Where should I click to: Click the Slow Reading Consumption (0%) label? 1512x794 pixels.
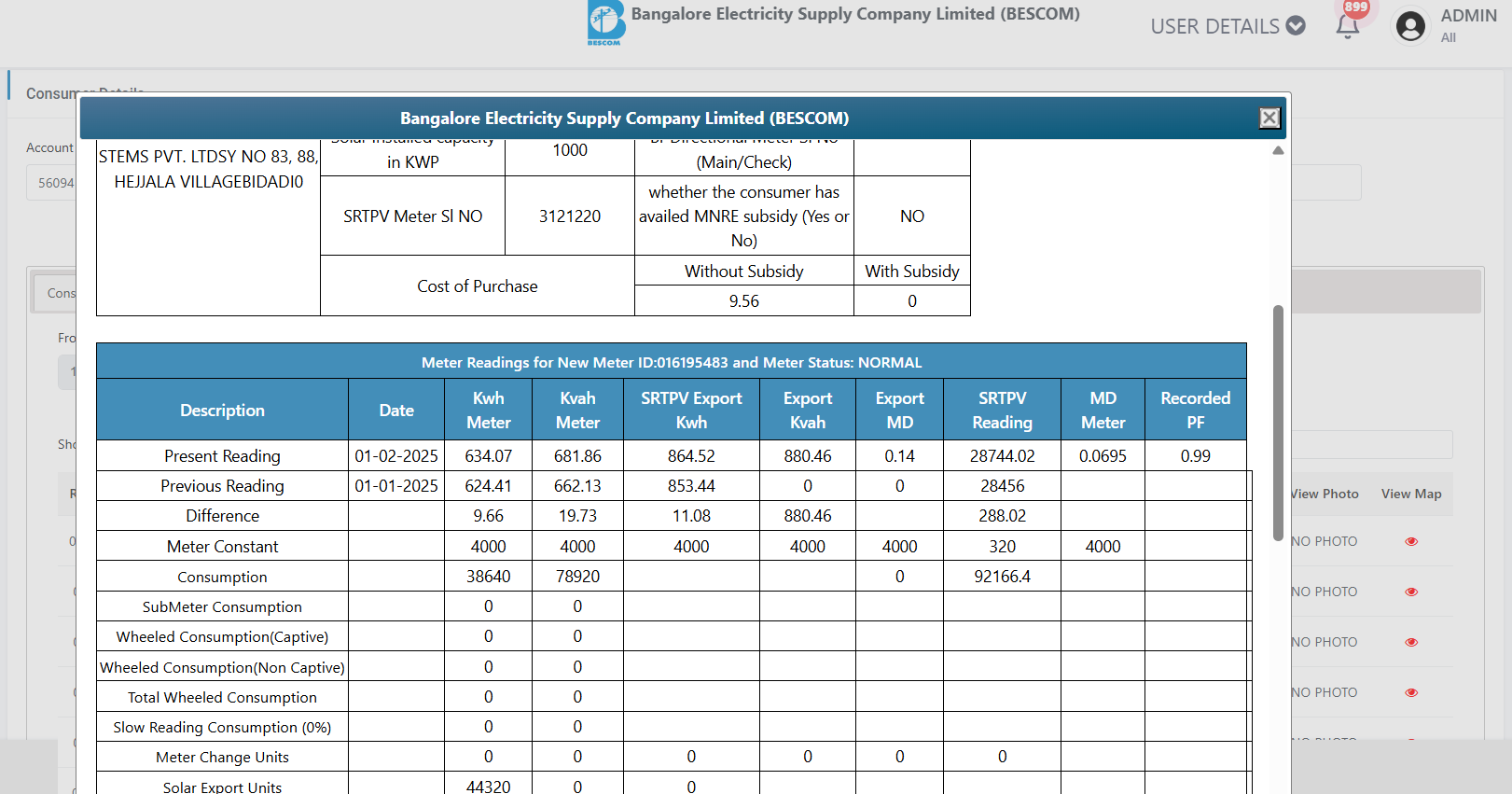(x=222, y=727)
